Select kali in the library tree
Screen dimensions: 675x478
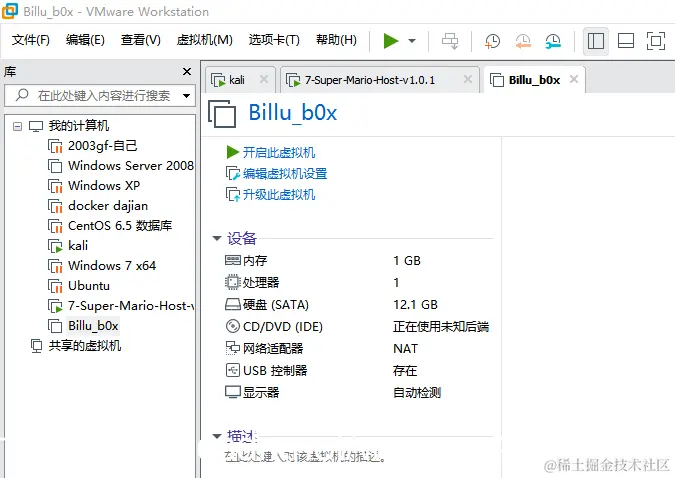pos(78,246)
